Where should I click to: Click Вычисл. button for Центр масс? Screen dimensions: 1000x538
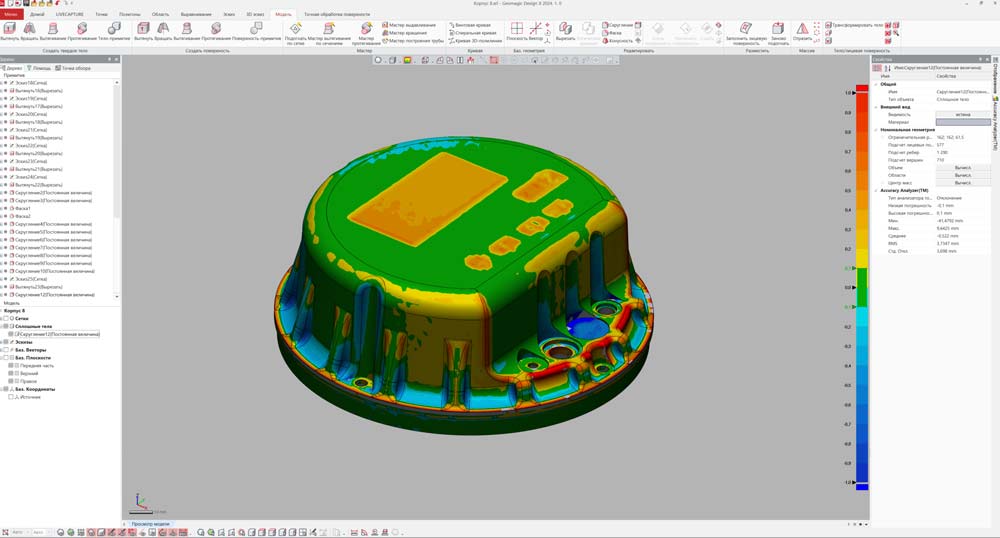coord(963,183)
